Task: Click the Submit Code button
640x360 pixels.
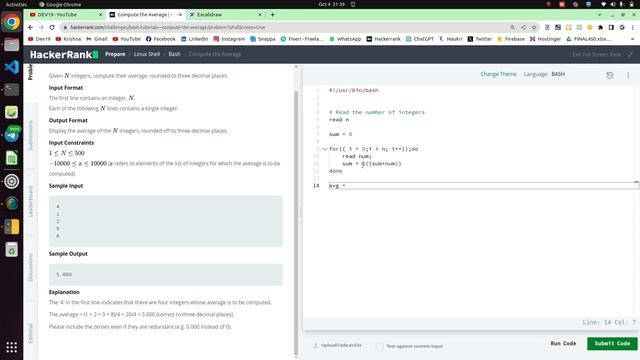Action: tap(612, 344)
